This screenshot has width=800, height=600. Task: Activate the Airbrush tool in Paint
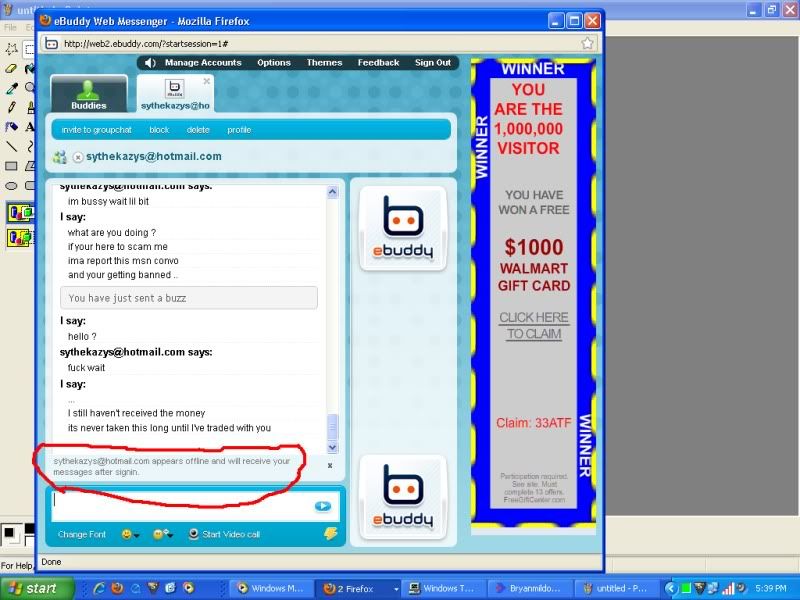(x=11, y=127)
